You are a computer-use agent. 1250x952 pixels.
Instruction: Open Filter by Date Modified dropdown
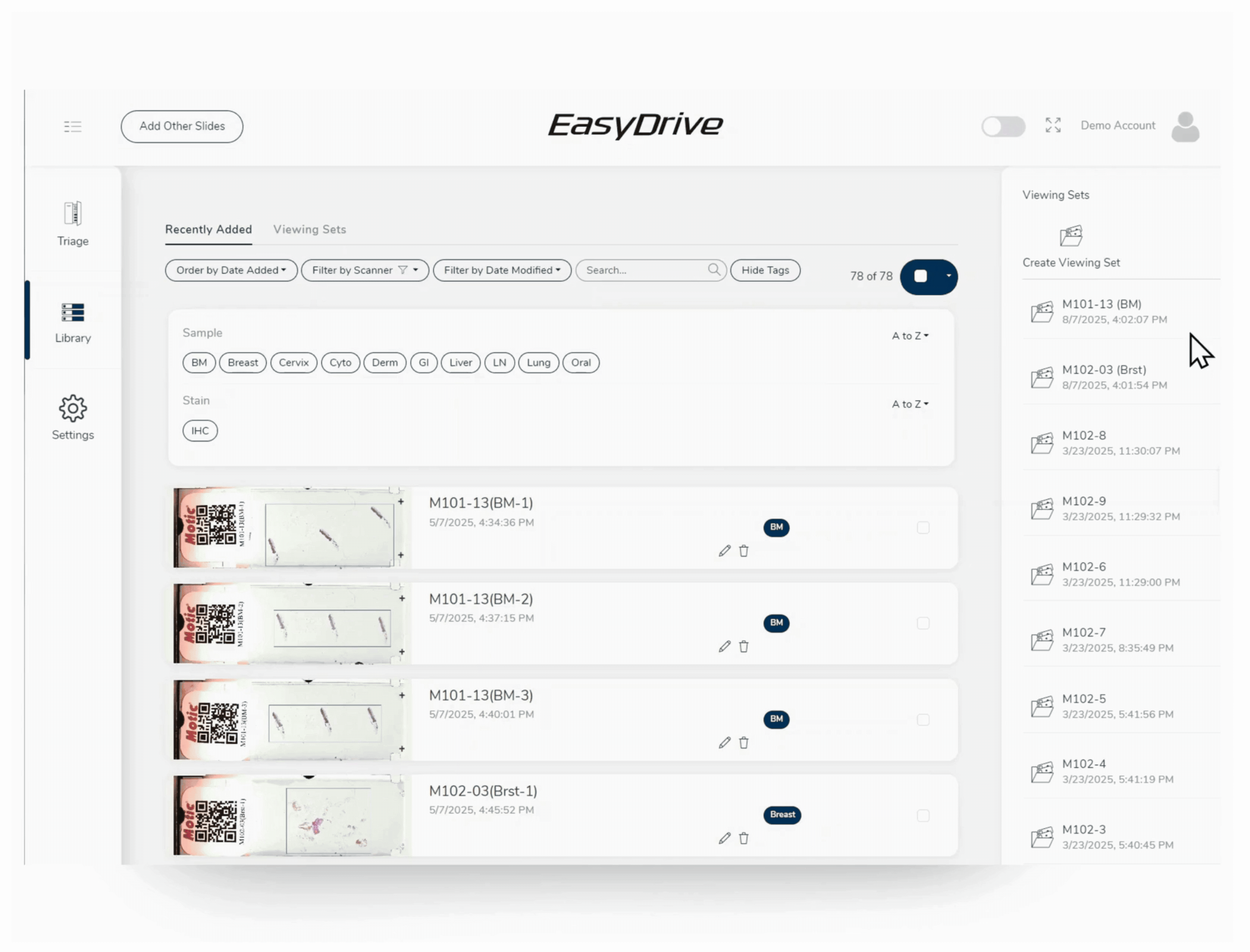pyautogui.click(x=502, y=270)
